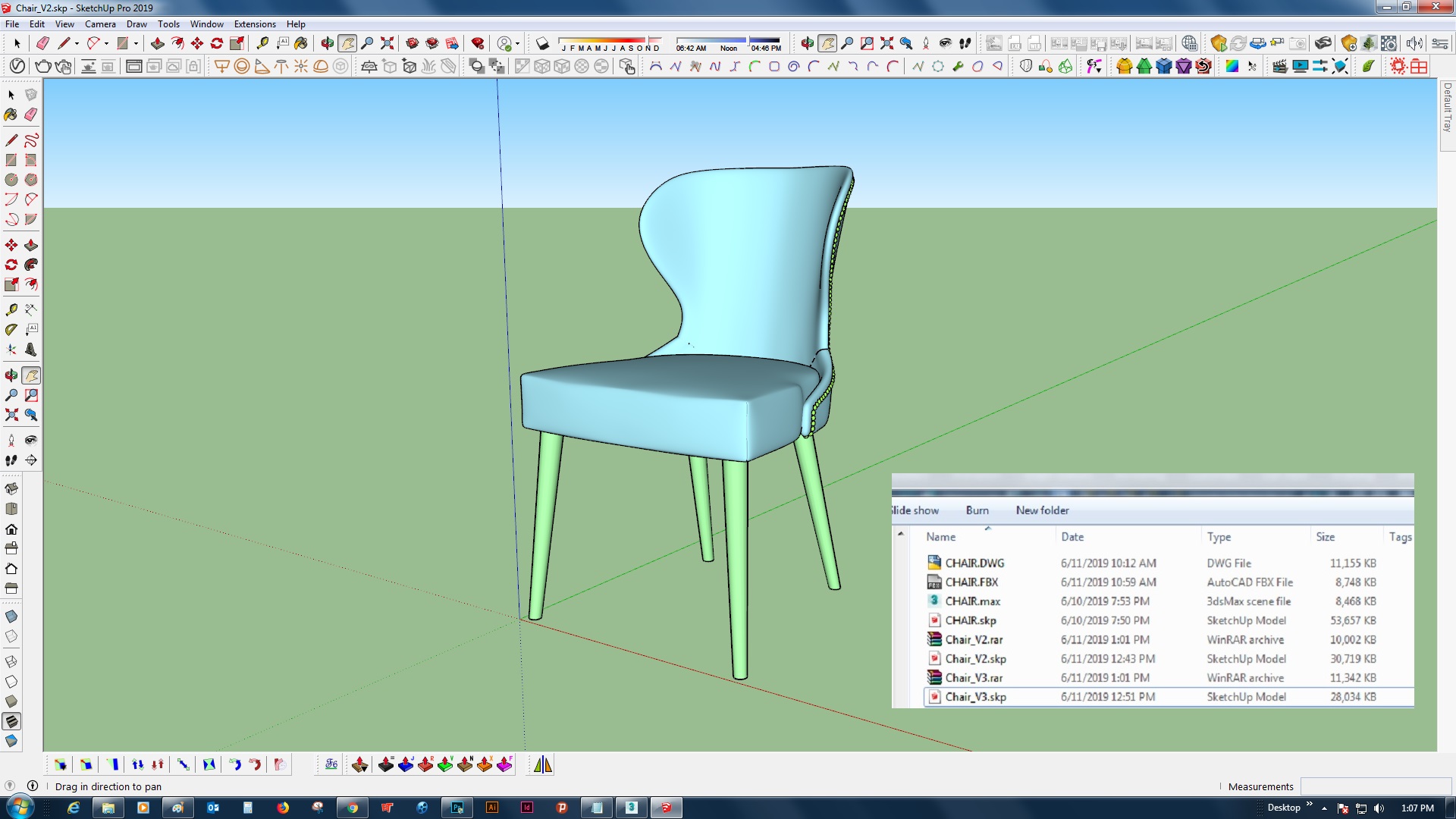Expand the Line tool dropdown arrow

(x=77, y=43)
